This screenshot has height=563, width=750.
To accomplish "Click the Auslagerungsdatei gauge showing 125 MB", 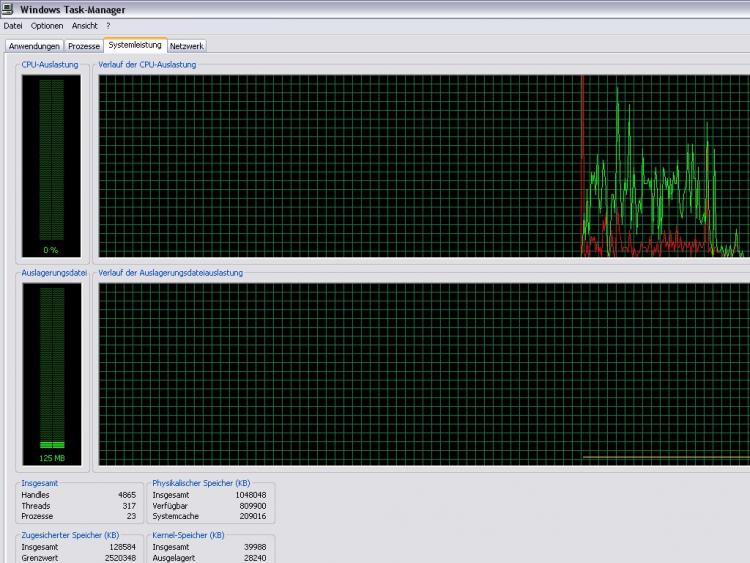I will [52, 374].
